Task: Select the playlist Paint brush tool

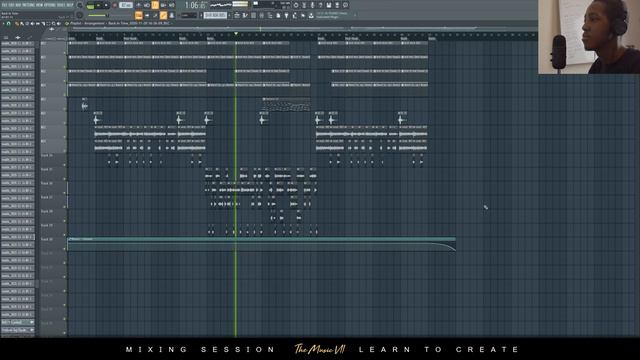Action: 21,24
